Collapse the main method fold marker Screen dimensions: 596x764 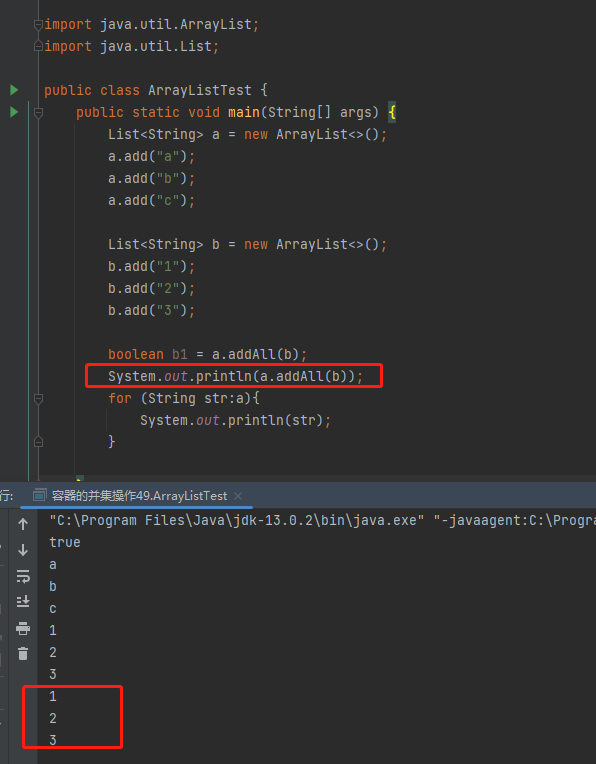pyautogui.click(x=38, y=113)
